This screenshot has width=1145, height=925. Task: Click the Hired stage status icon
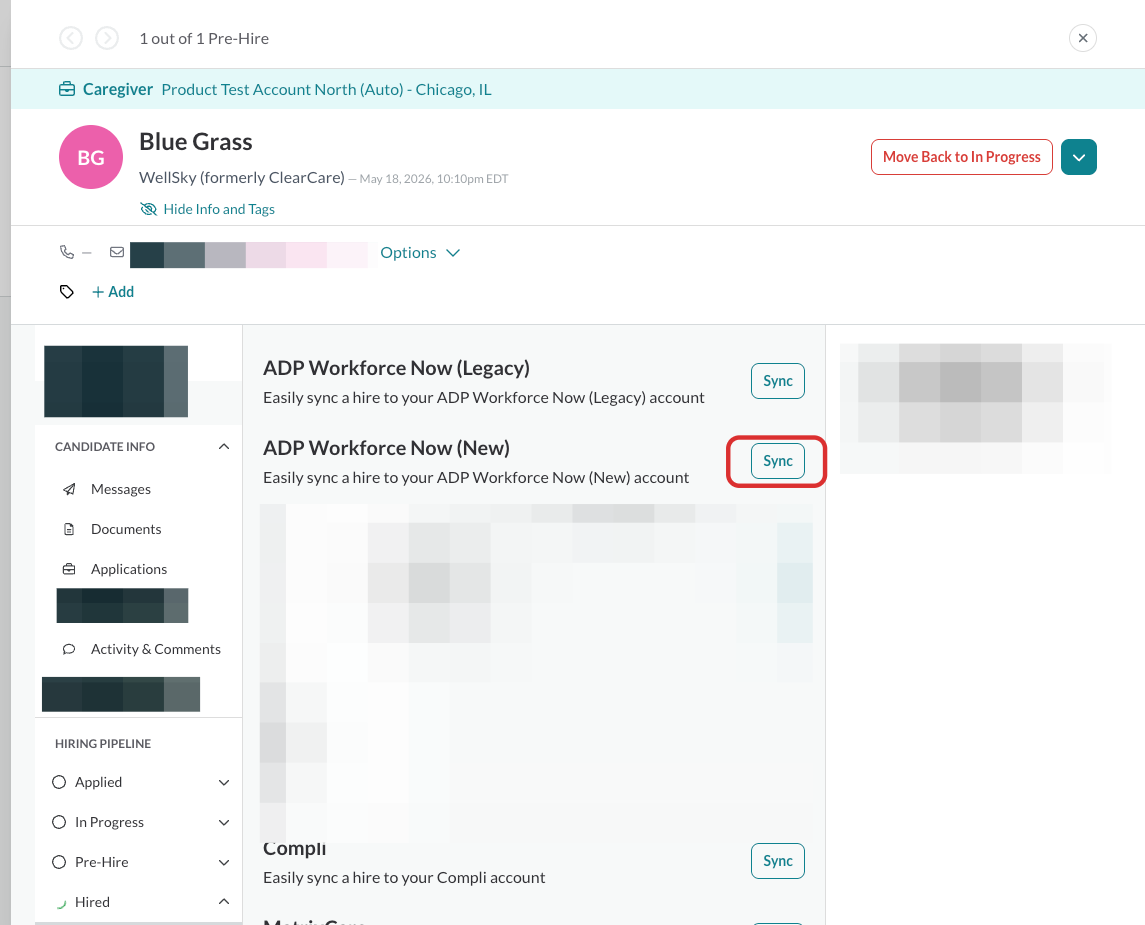59,902
